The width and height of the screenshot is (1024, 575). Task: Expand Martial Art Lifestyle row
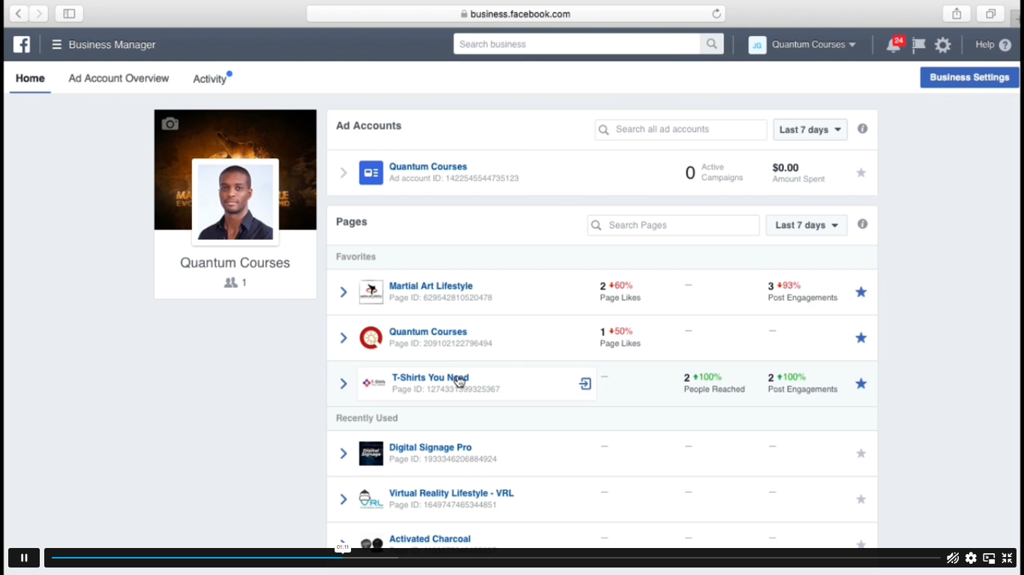(344, 291)
